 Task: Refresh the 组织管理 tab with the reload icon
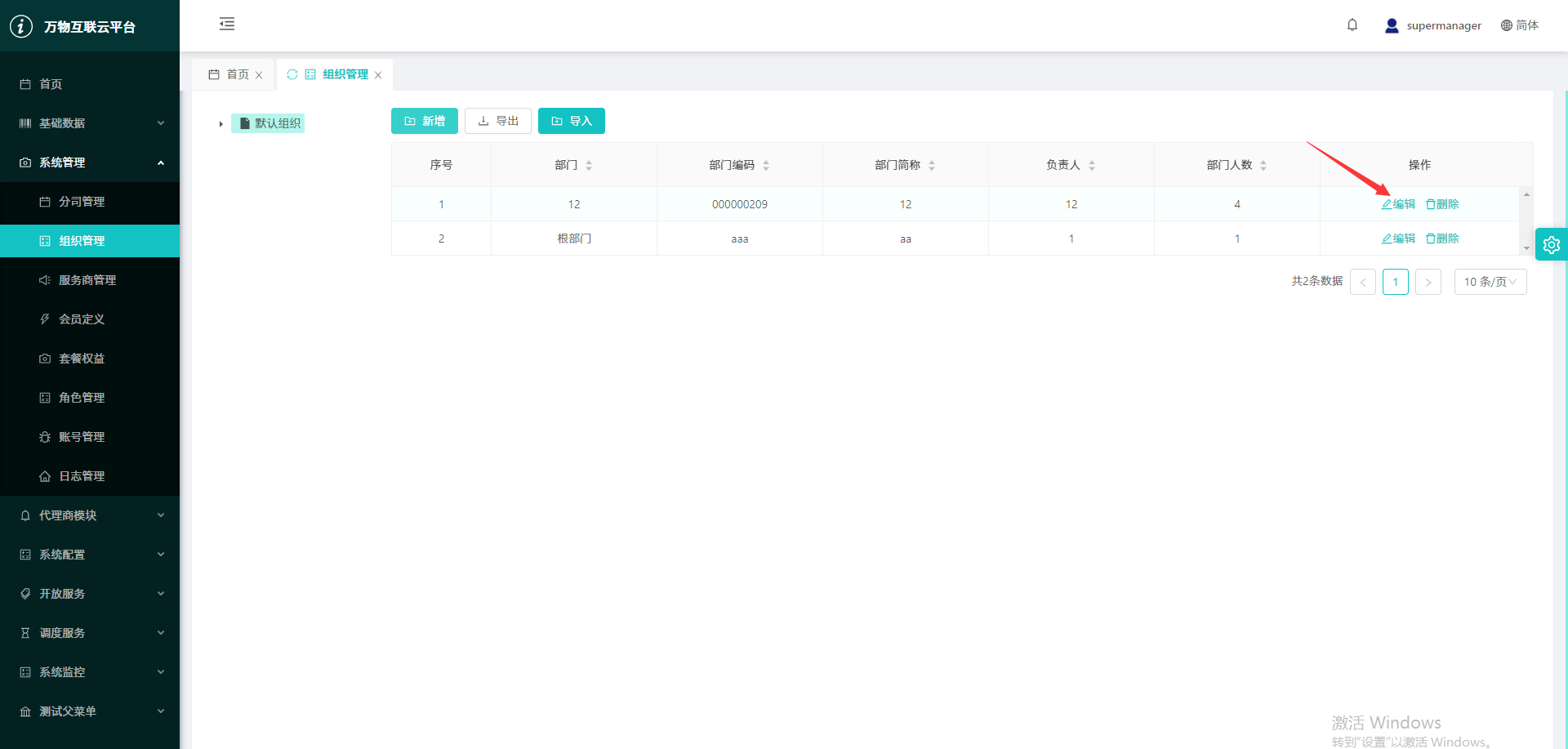pos(292,74)
